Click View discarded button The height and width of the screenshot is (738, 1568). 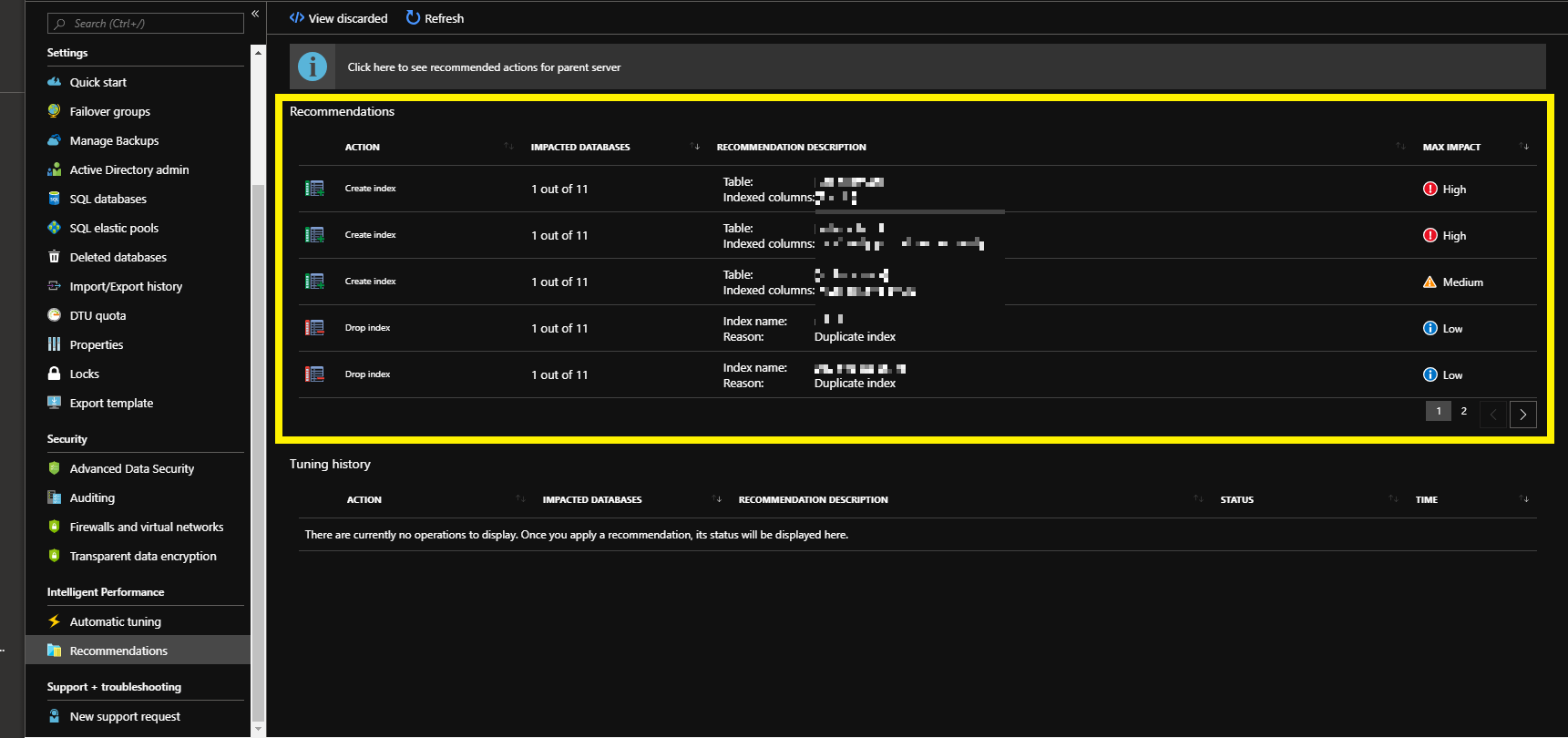point(339,18)
